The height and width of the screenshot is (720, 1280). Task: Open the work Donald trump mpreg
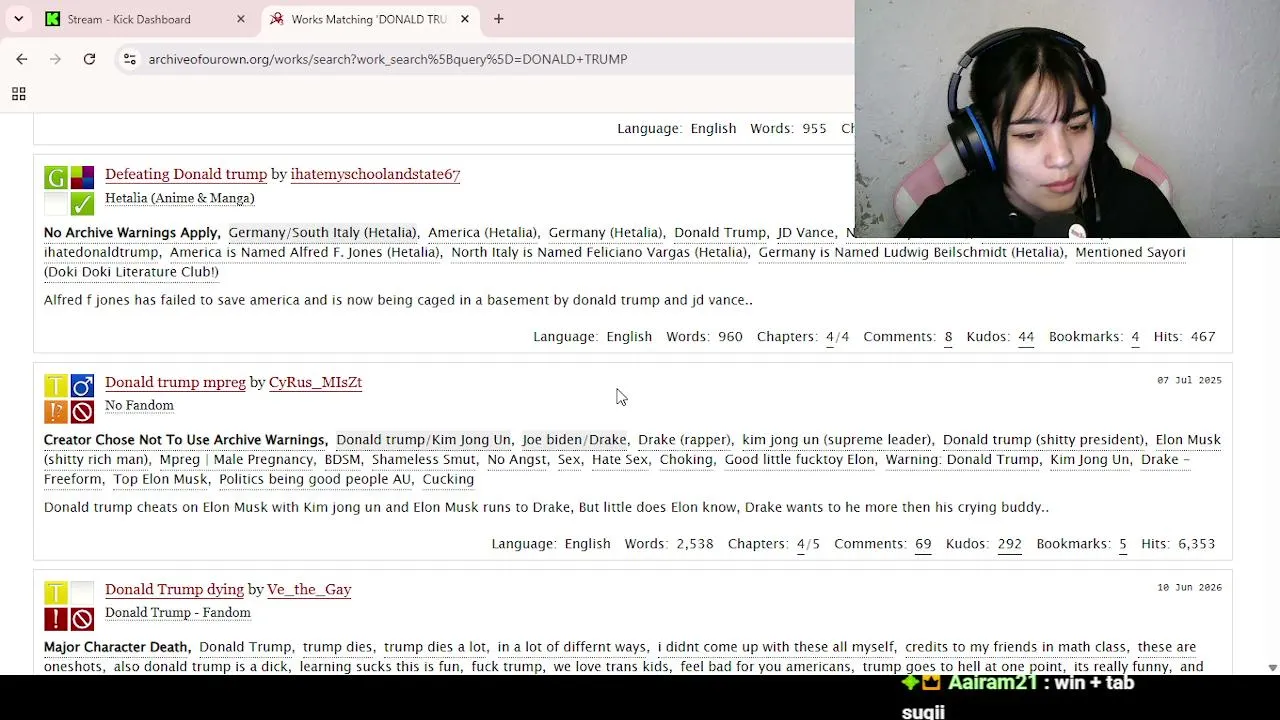click(175, 382)
